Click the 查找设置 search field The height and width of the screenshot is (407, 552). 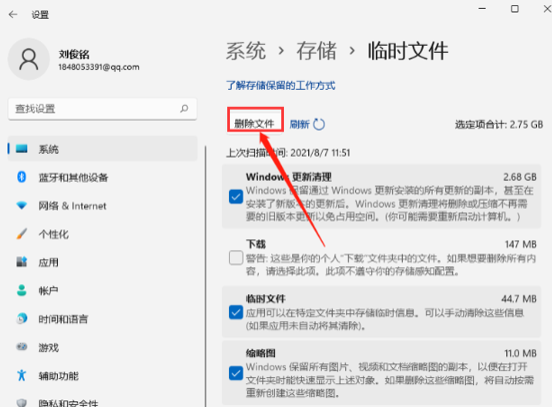(x=102, y=109)
